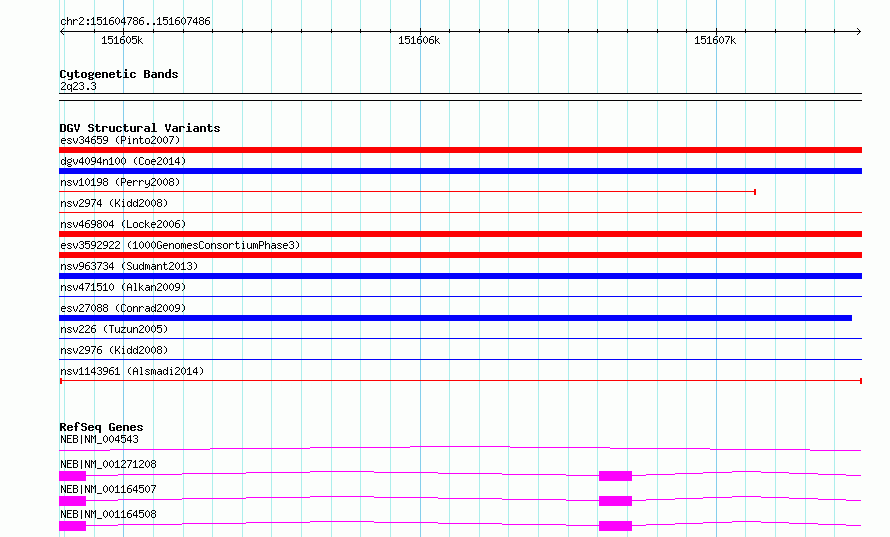
Task: Open the nsv10198 (Perry2008) variant label
Action: [120, 182]
